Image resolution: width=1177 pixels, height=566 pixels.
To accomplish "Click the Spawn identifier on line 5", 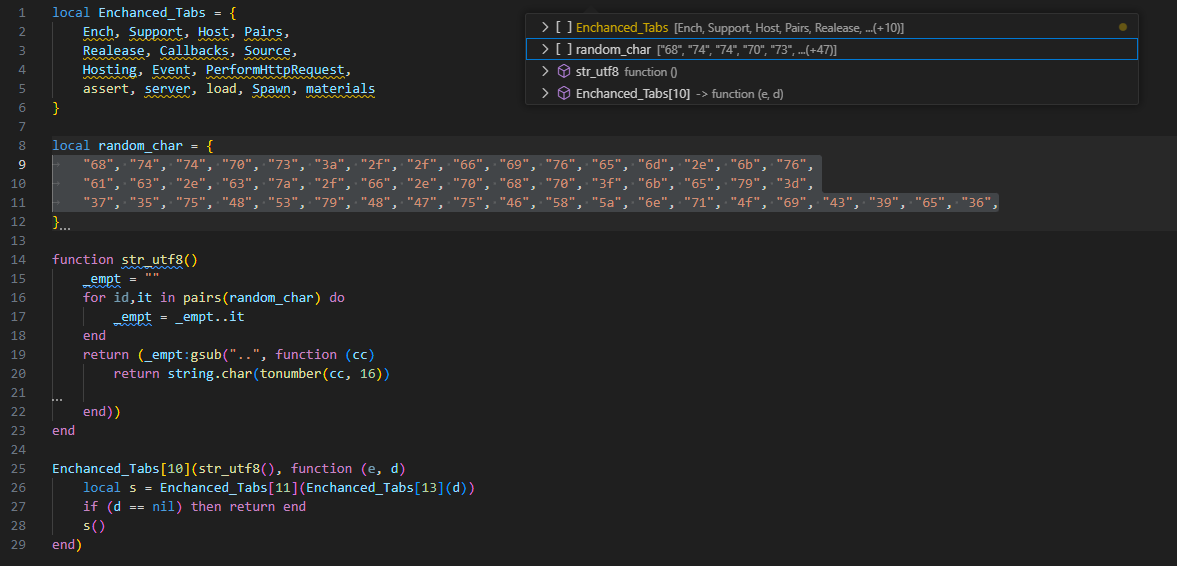I will (x=271, y=89).
